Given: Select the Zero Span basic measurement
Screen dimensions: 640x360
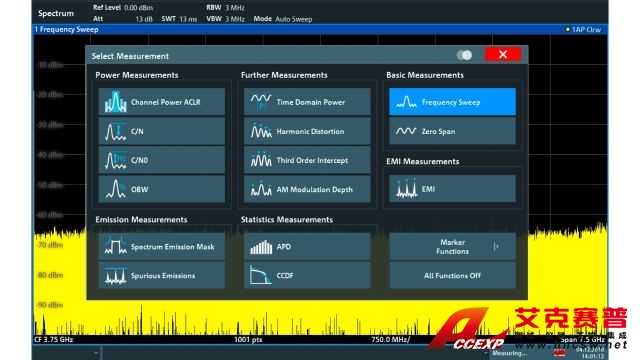Looking at the screenshot, I should (452, 131).
